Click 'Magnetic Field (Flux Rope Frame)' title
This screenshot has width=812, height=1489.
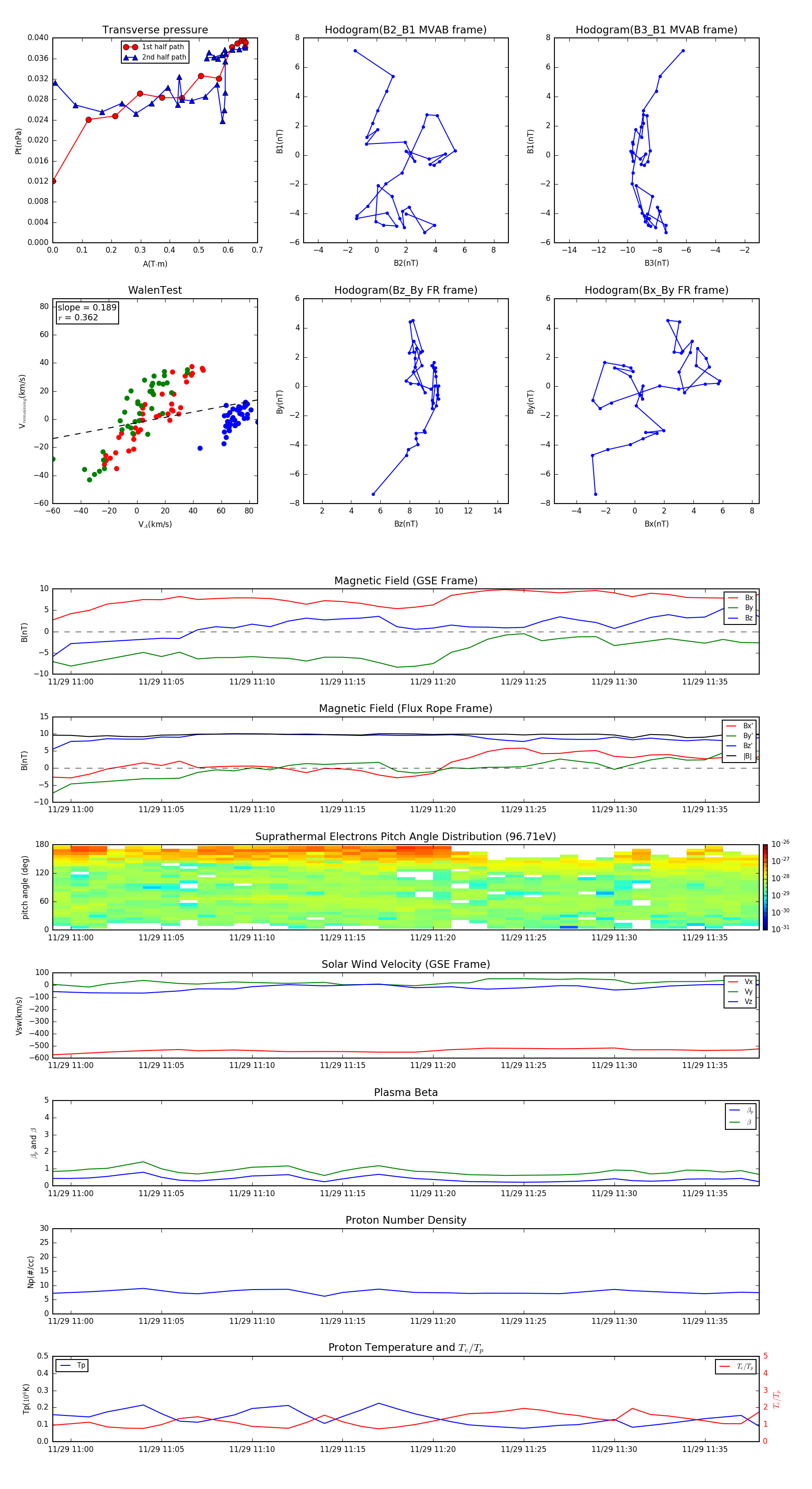406,709
